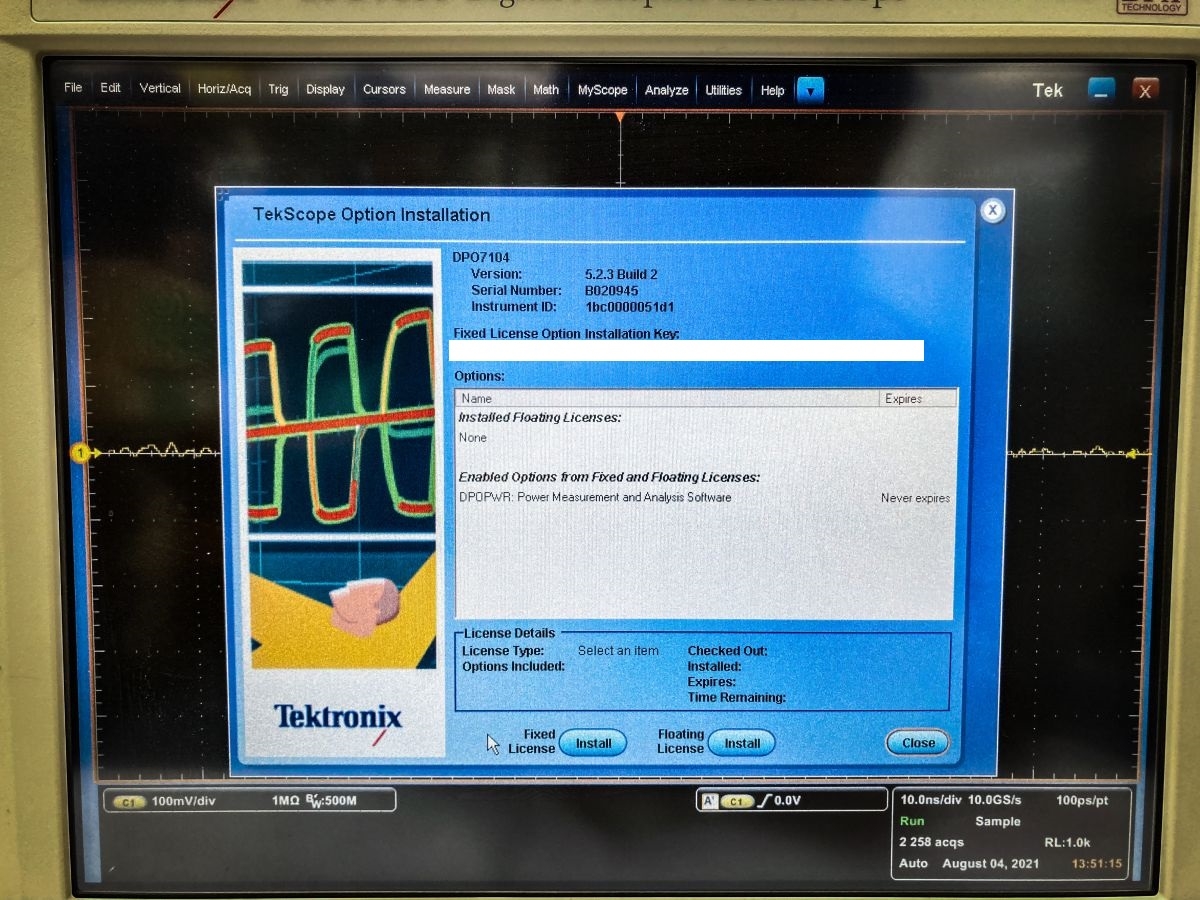Open the Trig menu
Viewport: 1200px width, 900px height.
tap(278, 89)
